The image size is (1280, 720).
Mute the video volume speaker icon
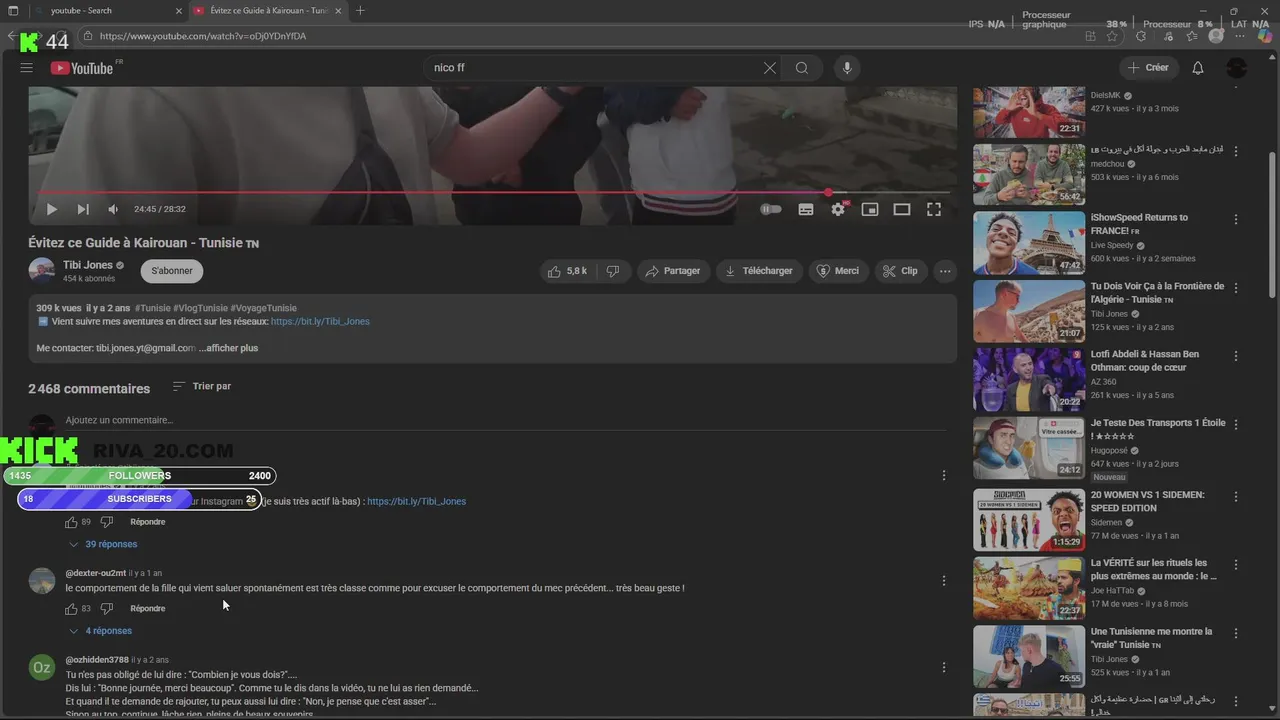[113, 209]
